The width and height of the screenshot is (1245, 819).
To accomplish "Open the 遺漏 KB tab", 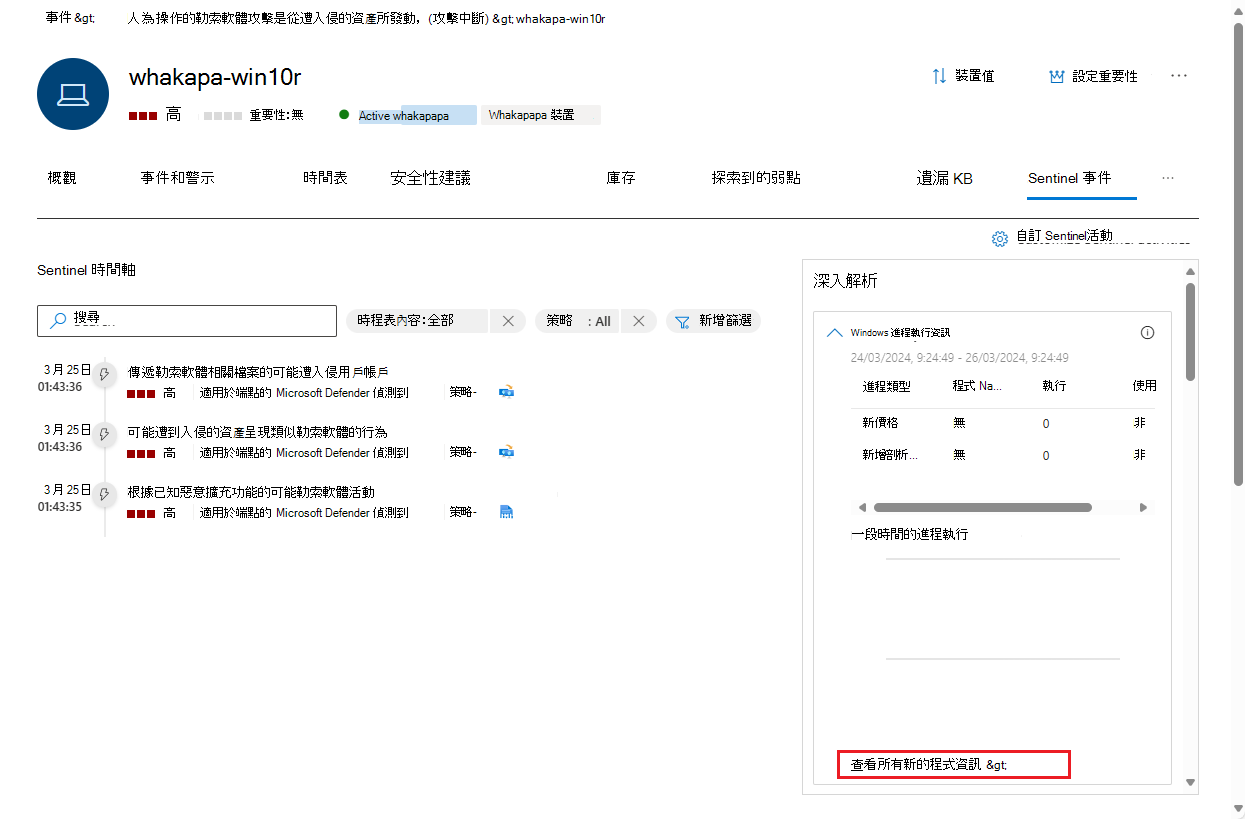I will [x=944, y=178].
